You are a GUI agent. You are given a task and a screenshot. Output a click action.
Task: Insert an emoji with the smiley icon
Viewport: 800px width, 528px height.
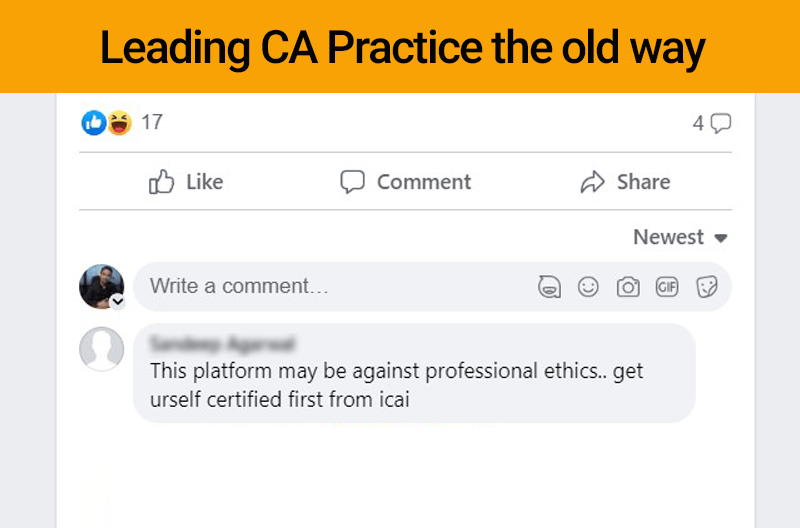pos(588,287)
